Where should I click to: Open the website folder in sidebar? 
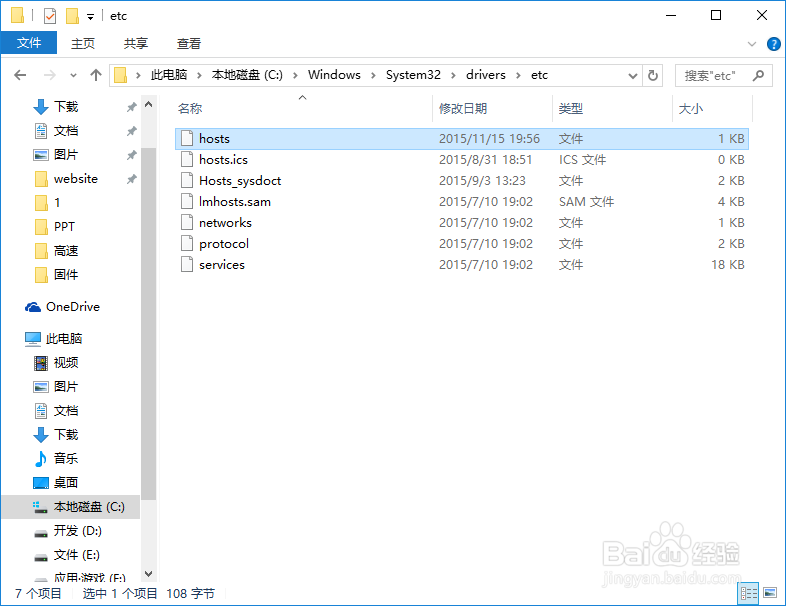coord(75,179)
